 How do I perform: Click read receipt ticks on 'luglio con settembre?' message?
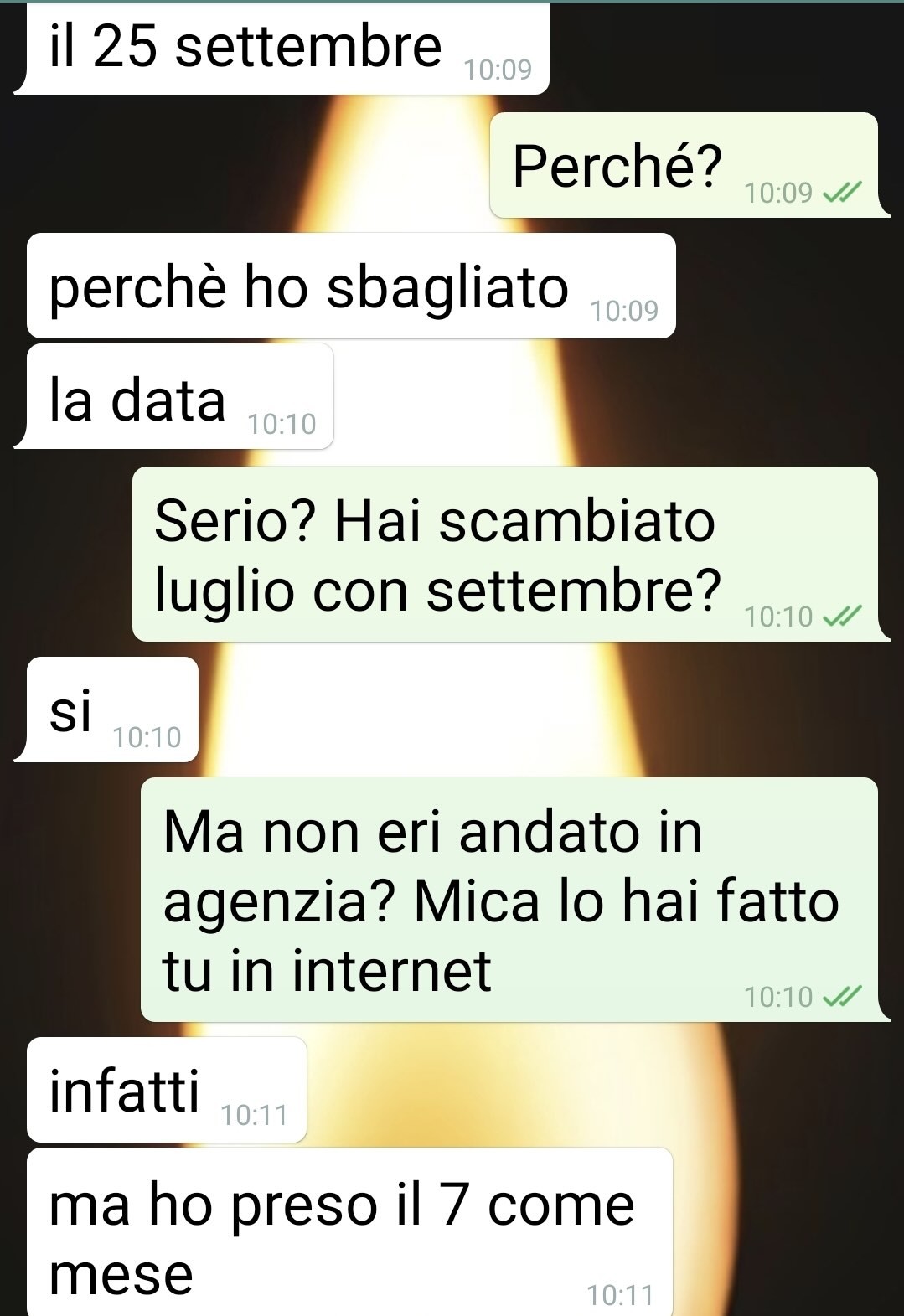click(842, 617)
